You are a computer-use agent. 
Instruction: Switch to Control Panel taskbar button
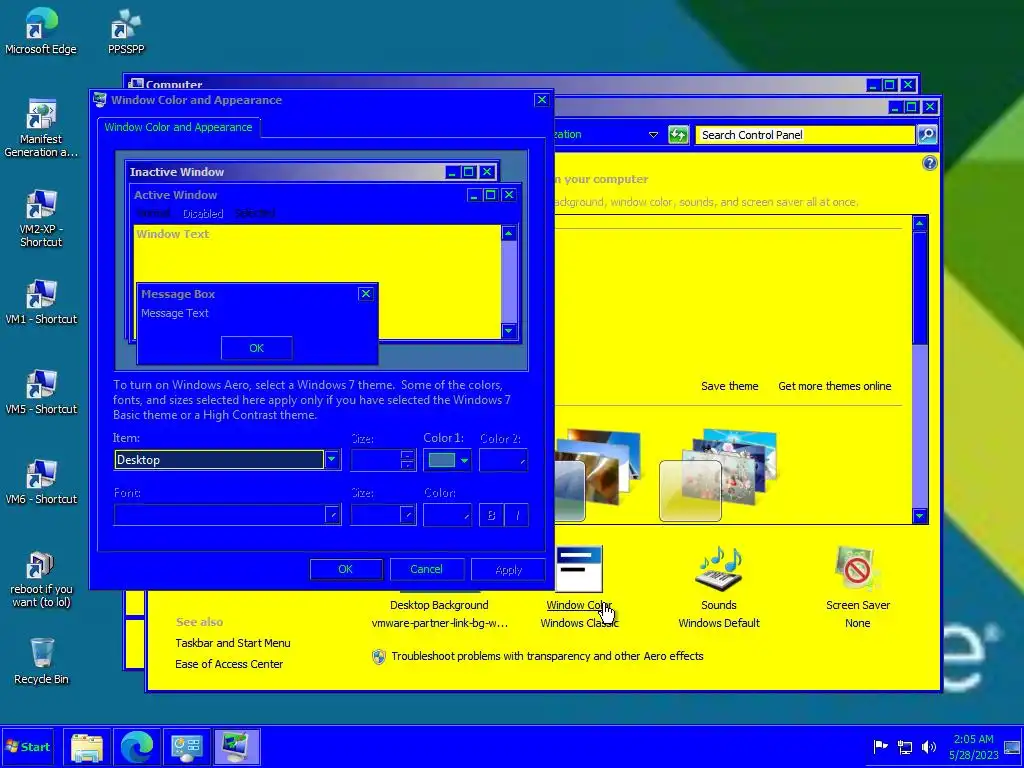[x=187, y=746]
